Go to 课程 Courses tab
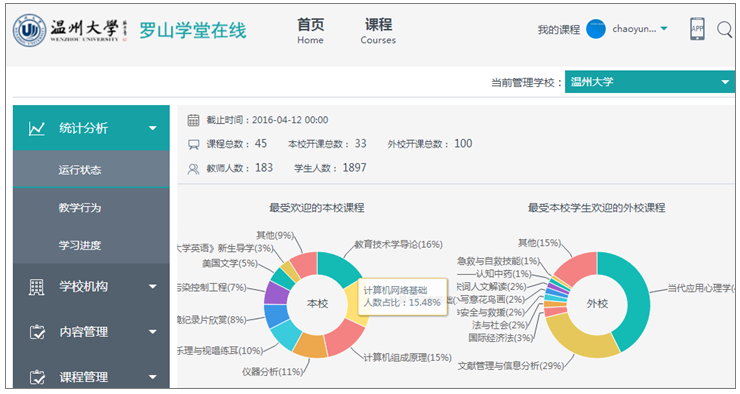Image resolution: width=740 pixels, height=394 pixels. pyautogui.click(x=378, y=31)
